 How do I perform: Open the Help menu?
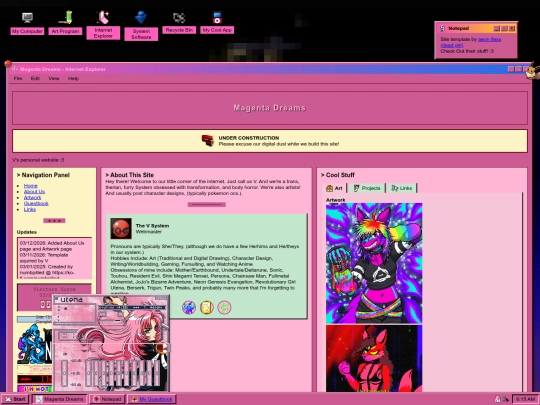[x=73, y=79]
